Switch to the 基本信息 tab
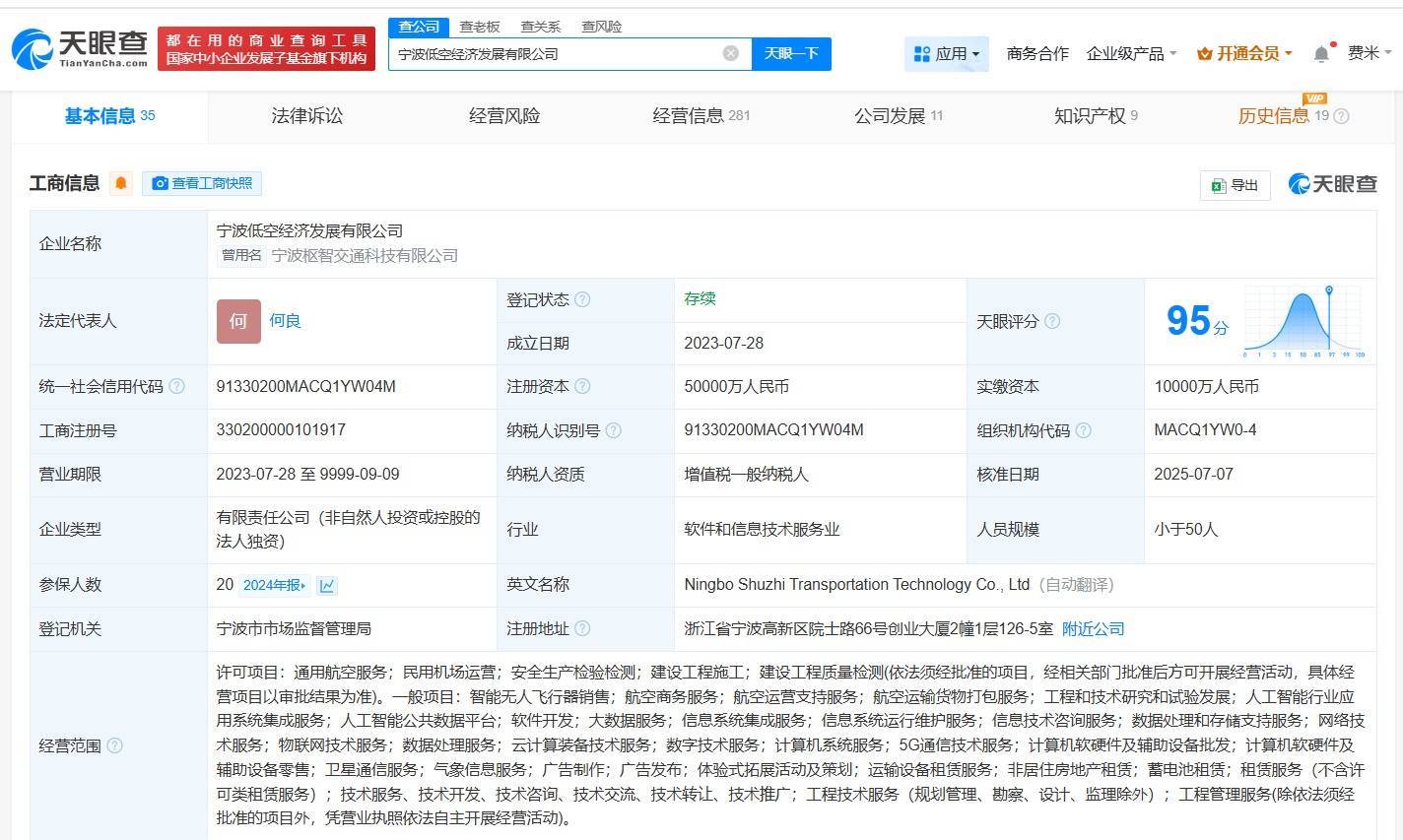Screen dimensions: 1403x840 click(x=109, y=116)
